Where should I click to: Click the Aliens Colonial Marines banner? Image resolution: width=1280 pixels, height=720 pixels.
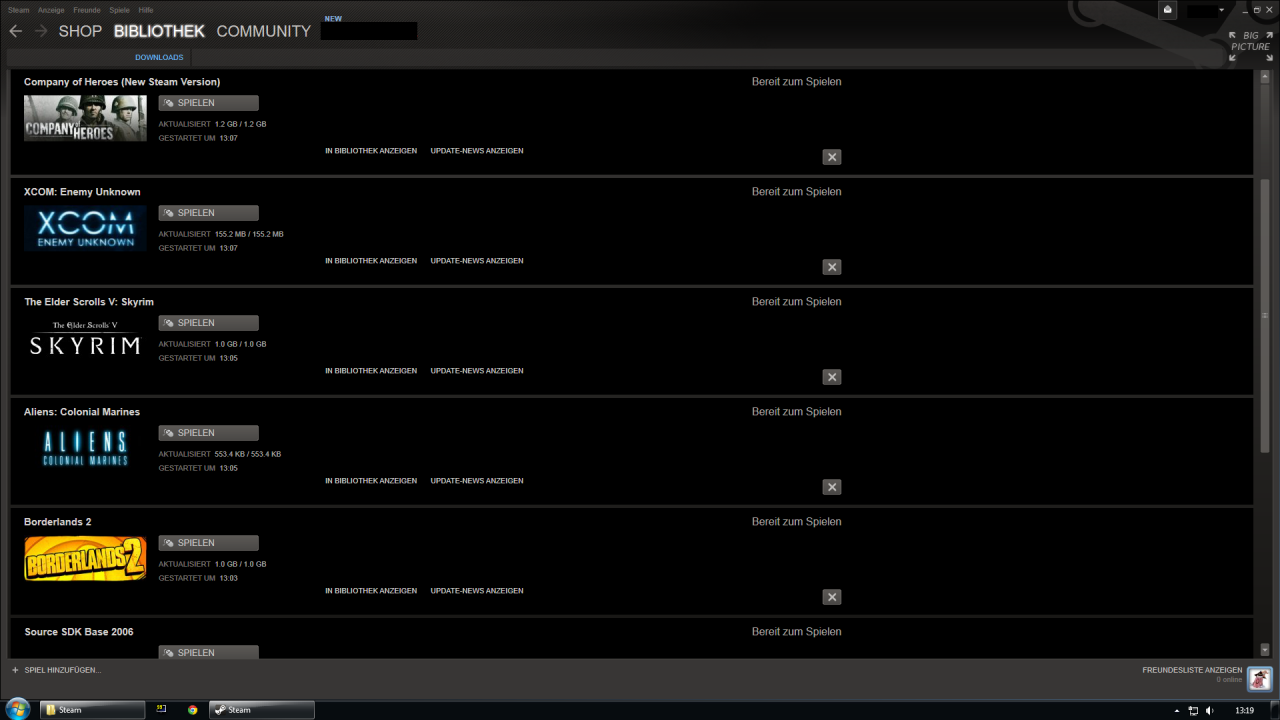[x=85, y=448]
